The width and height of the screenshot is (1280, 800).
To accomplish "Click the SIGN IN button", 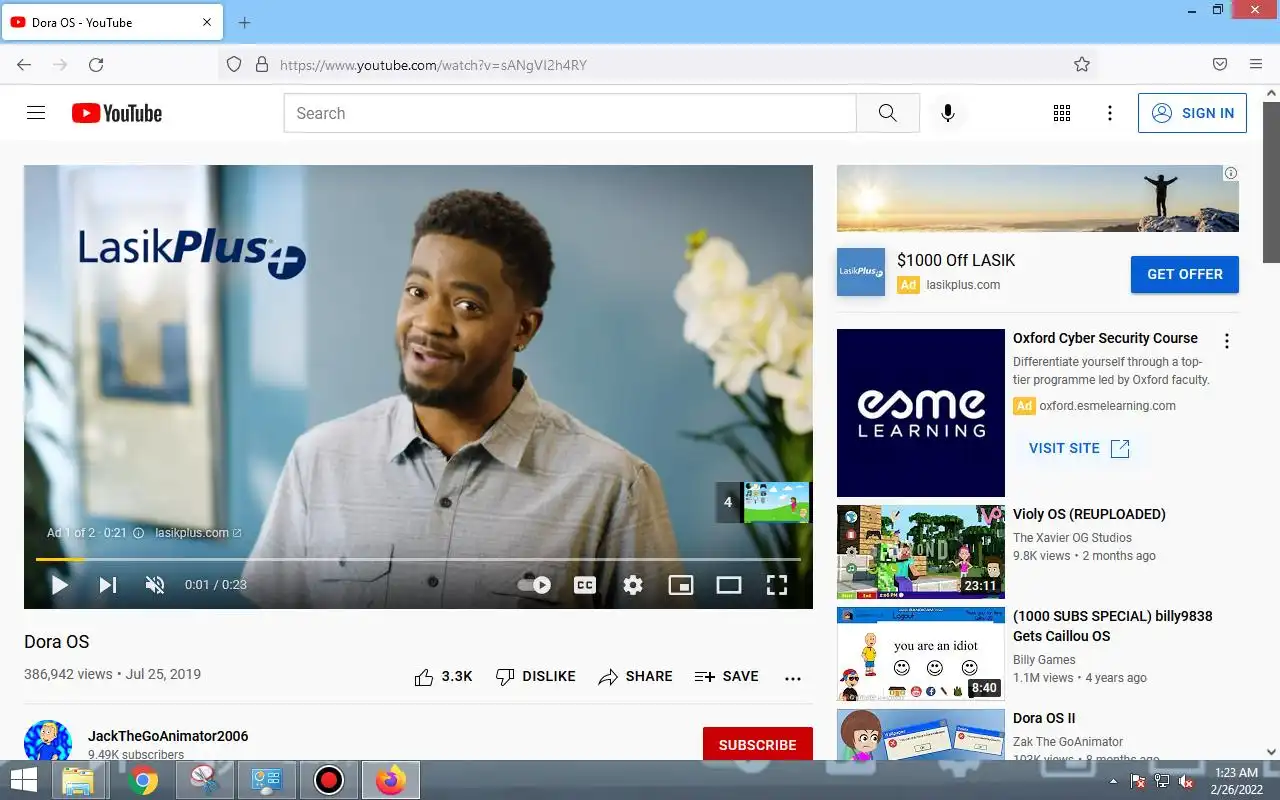I will tap(1193, 113).
